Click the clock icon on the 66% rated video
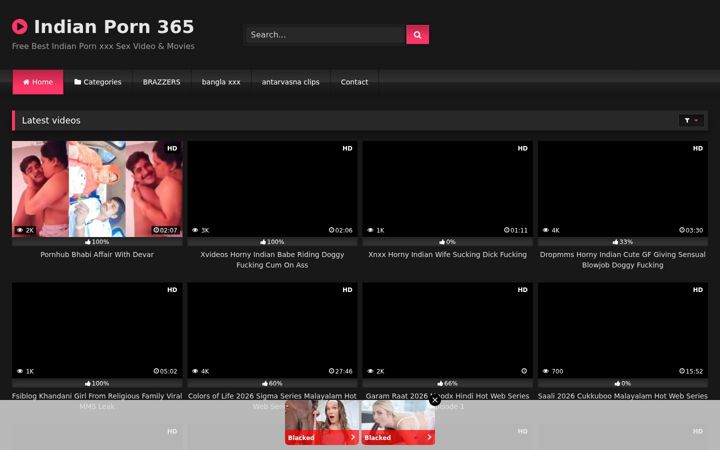The image size is (720, 450). click(x=524, y=371)
